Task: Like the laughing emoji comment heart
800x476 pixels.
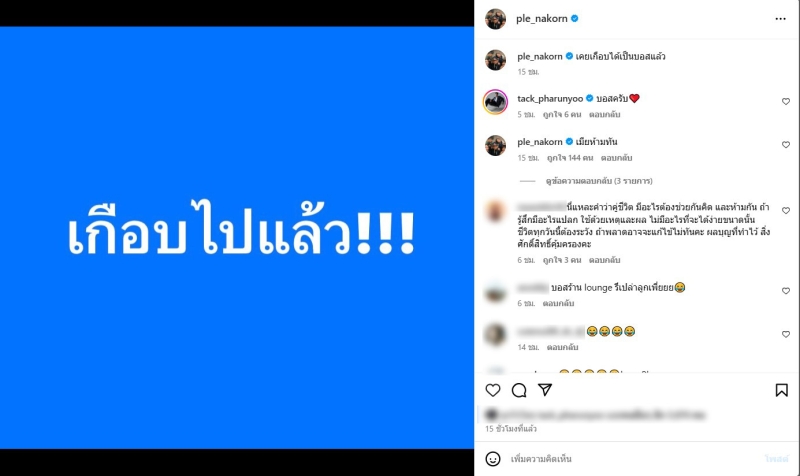Action: click(786, 334)
